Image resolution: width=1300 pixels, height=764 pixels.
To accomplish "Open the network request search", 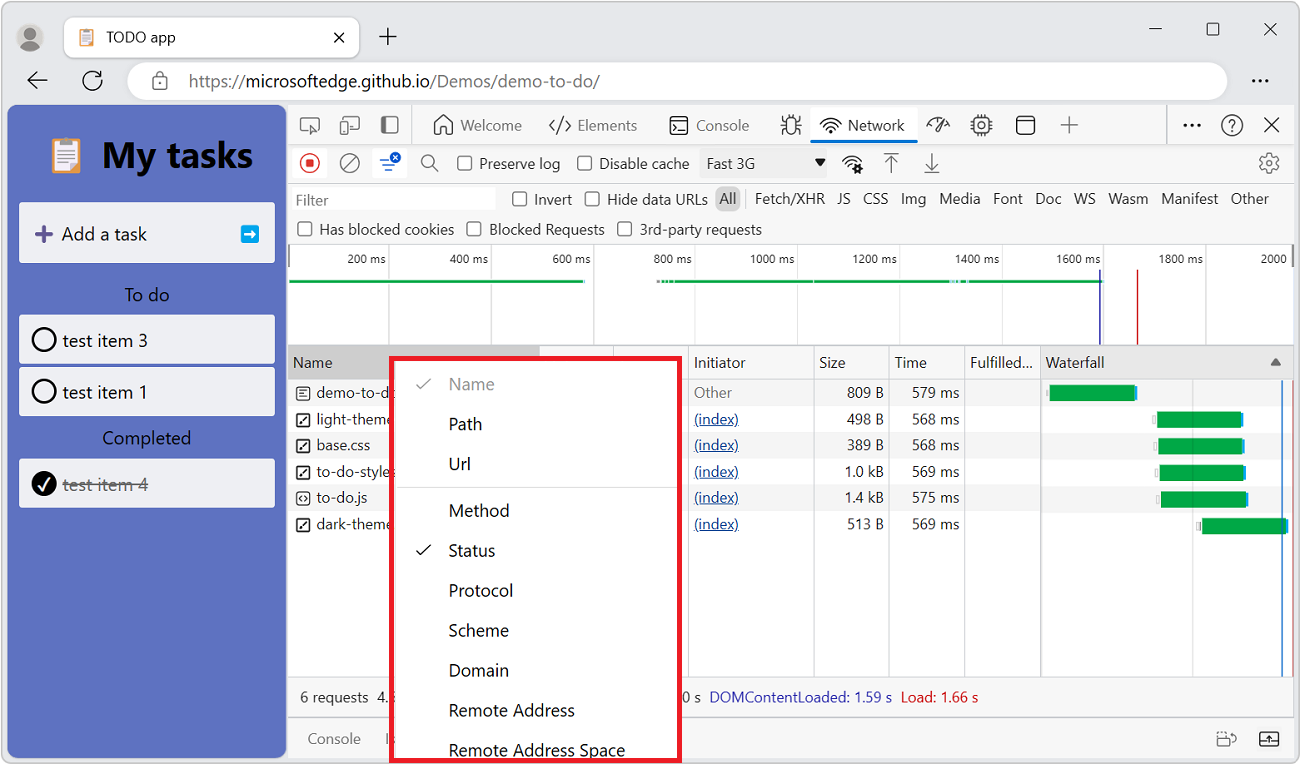I will coord(429,163).
